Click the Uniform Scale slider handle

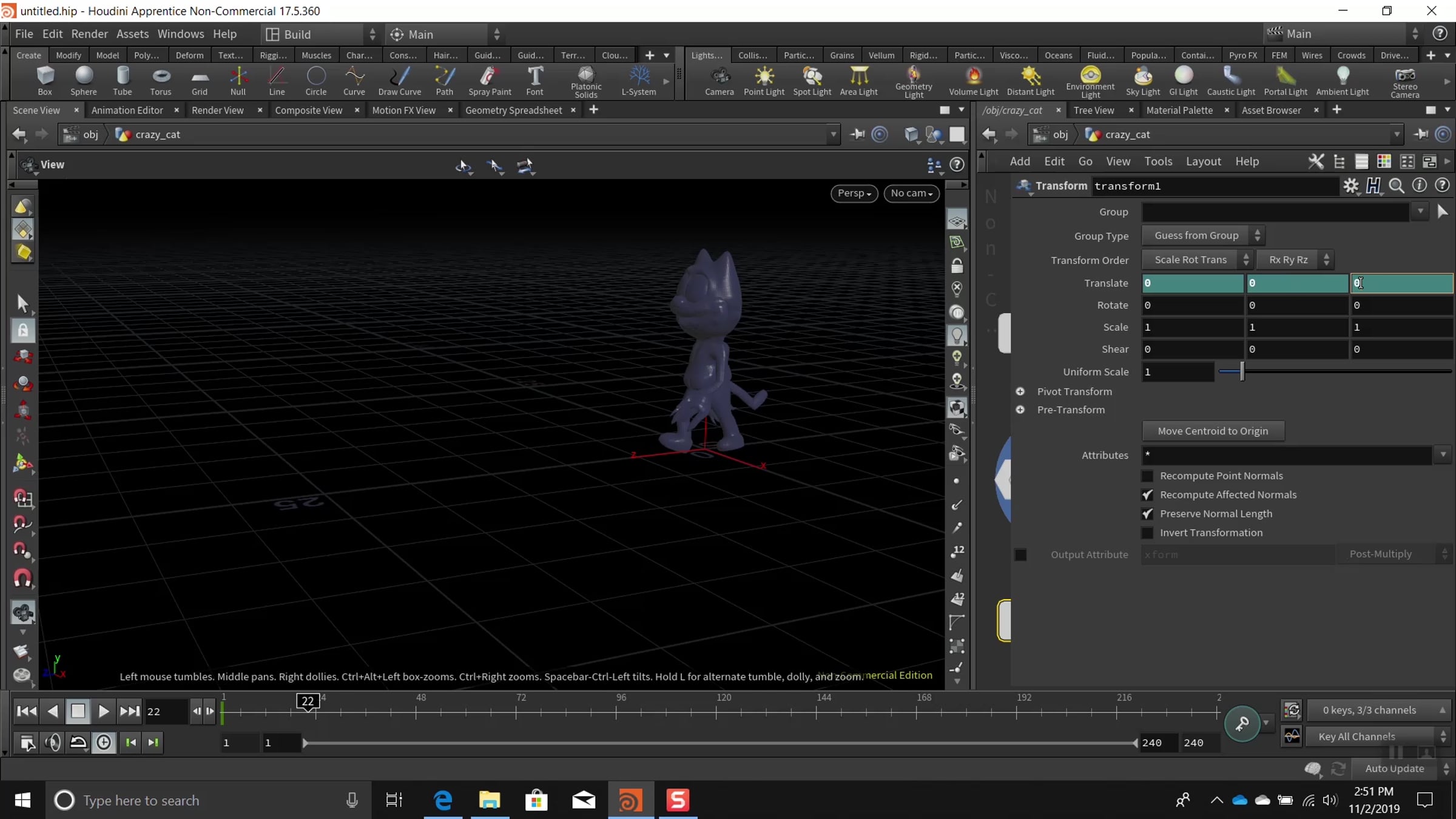click(x=1242, y=371)
